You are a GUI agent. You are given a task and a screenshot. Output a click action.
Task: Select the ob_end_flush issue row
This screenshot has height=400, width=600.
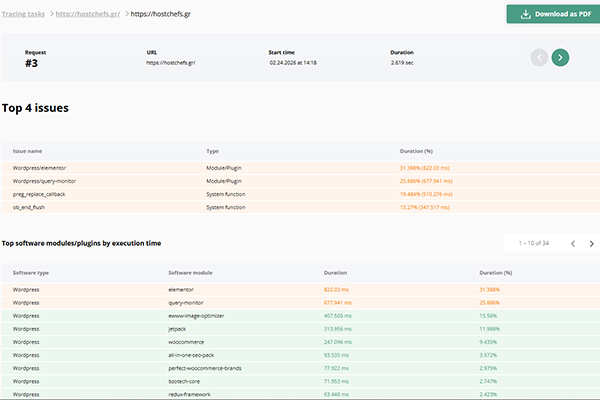tap(30, 207)
